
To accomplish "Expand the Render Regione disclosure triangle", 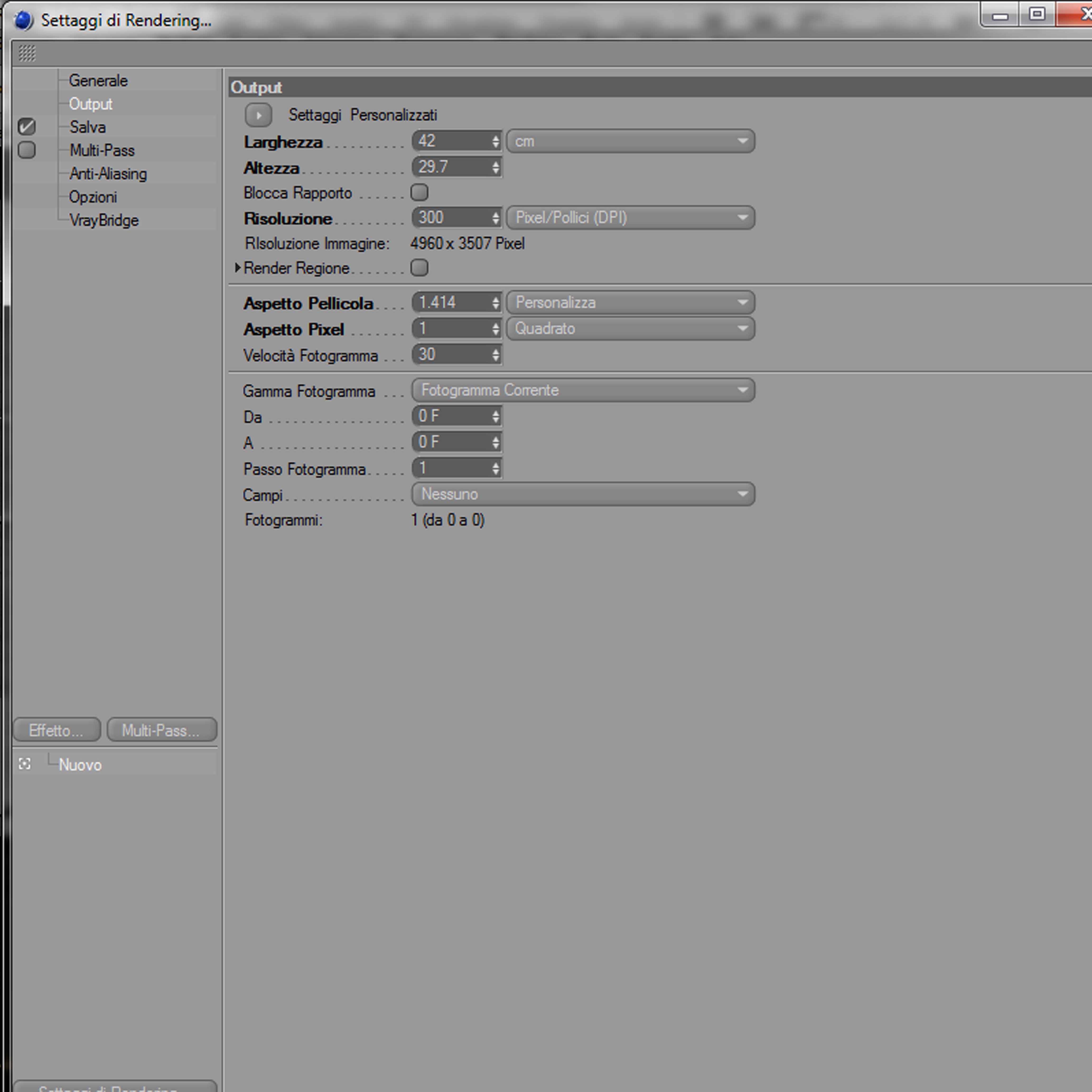I will click(x=238, y=267).
